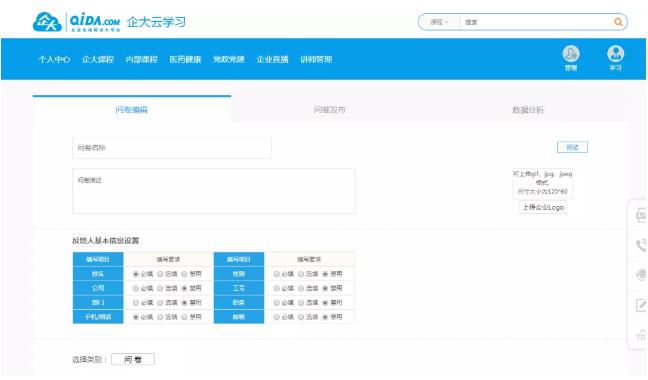Select 禁用 for the 性别 row
This screenshot has width=648, height=380.
coord(325,274)
